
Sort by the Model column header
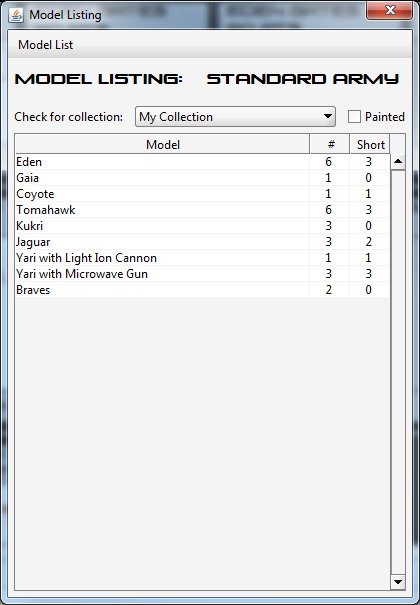click(162, 145)
